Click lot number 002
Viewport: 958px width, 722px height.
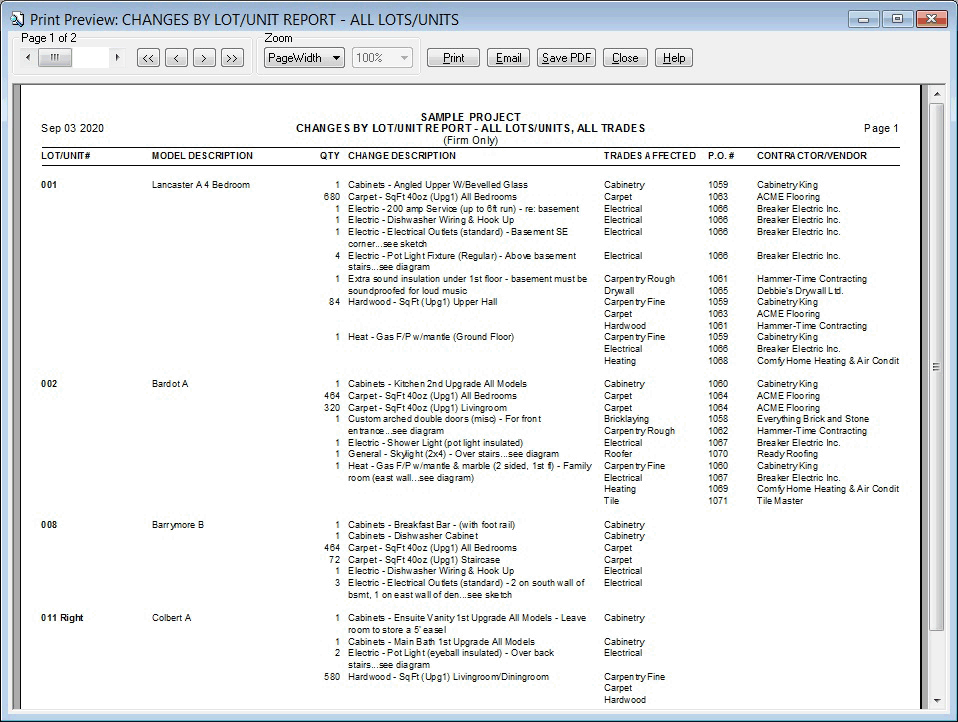[x=49, y=384]
